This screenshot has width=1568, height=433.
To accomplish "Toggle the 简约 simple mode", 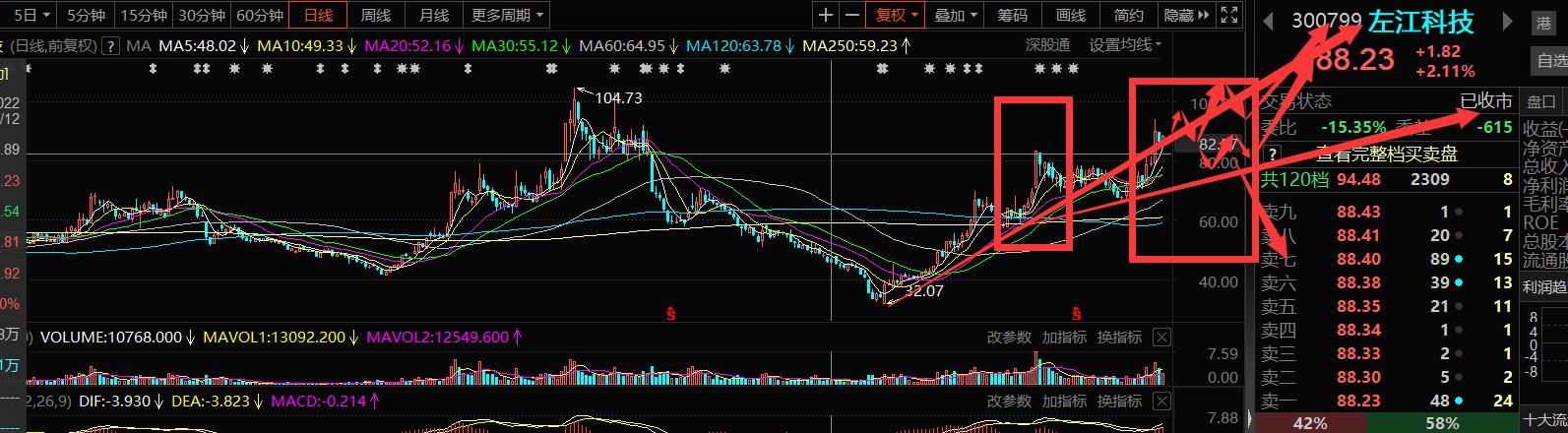I will 1128,15.
